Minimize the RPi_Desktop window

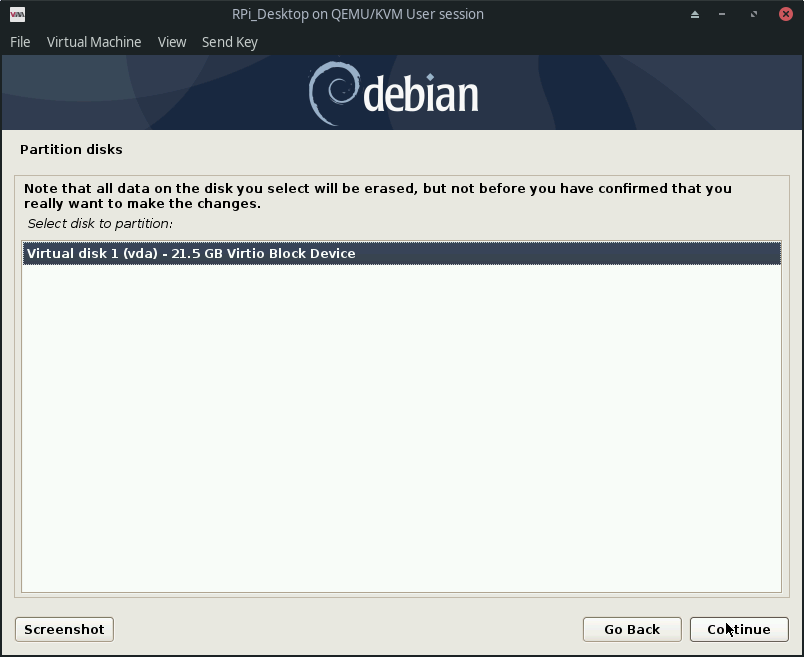click(722, 14)
